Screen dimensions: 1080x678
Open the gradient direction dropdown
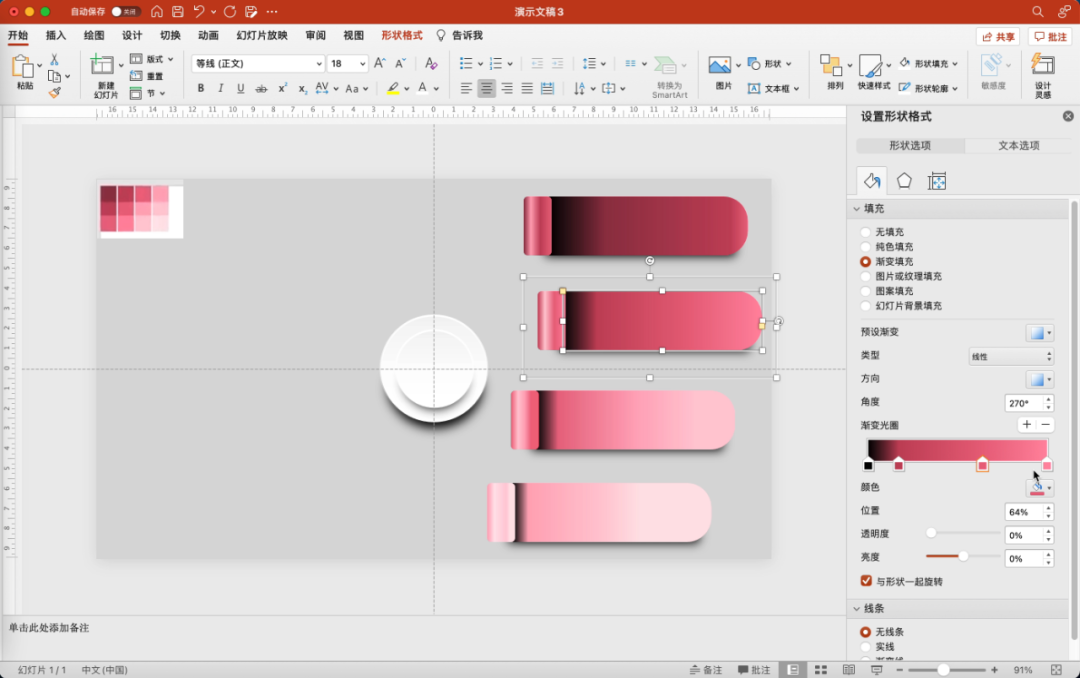1039,380
